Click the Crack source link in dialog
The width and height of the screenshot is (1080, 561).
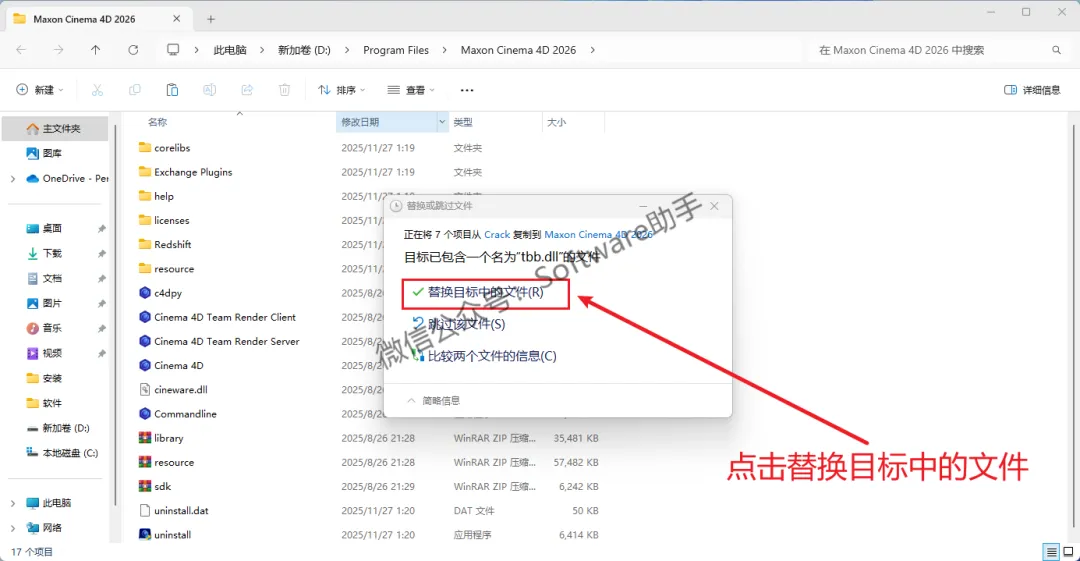point(497,234)
